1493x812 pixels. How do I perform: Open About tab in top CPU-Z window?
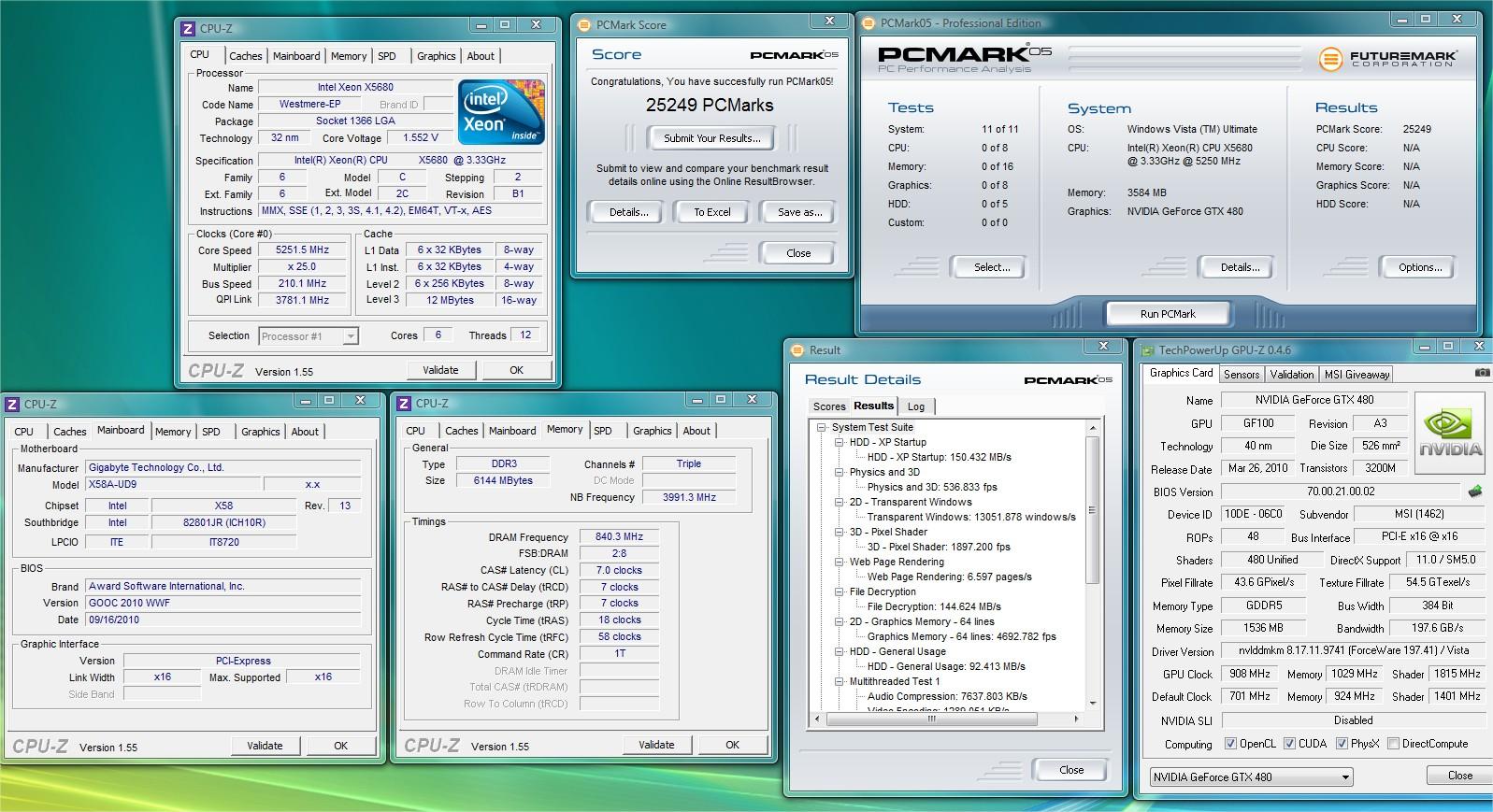(x=481, y=56)
